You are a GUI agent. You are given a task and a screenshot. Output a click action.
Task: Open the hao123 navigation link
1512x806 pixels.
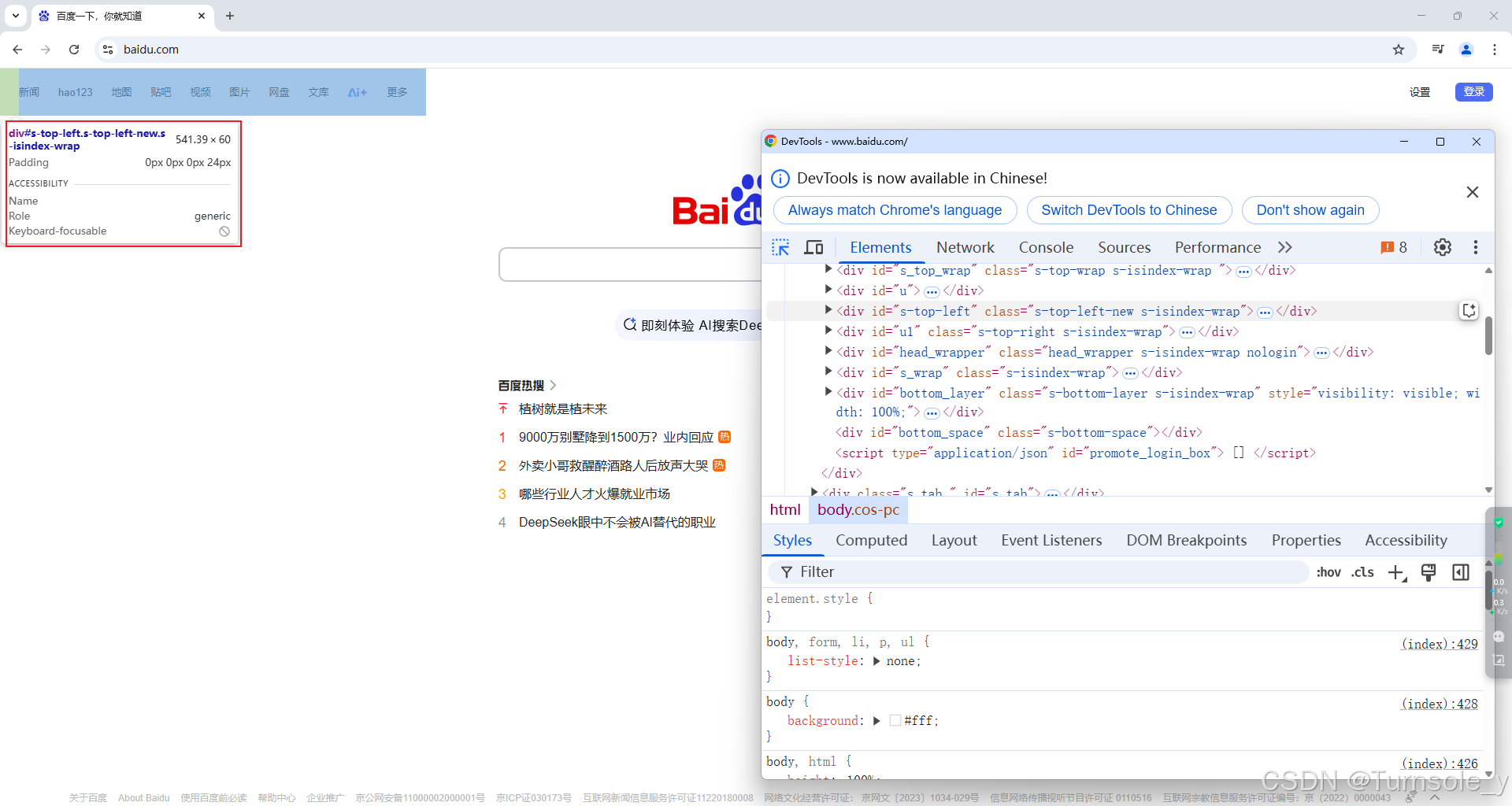(x=75, y=92)
